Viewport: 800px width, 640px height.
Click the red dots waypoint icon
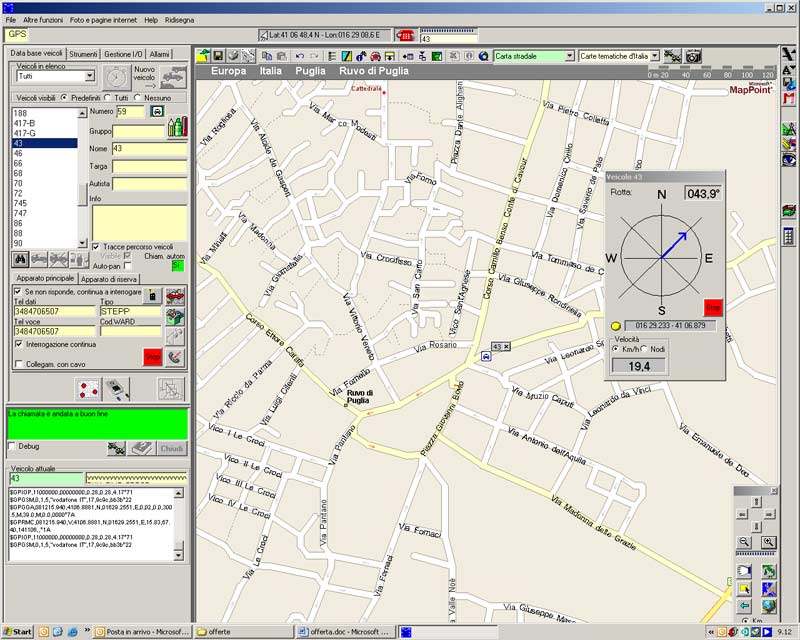point(88,389)
